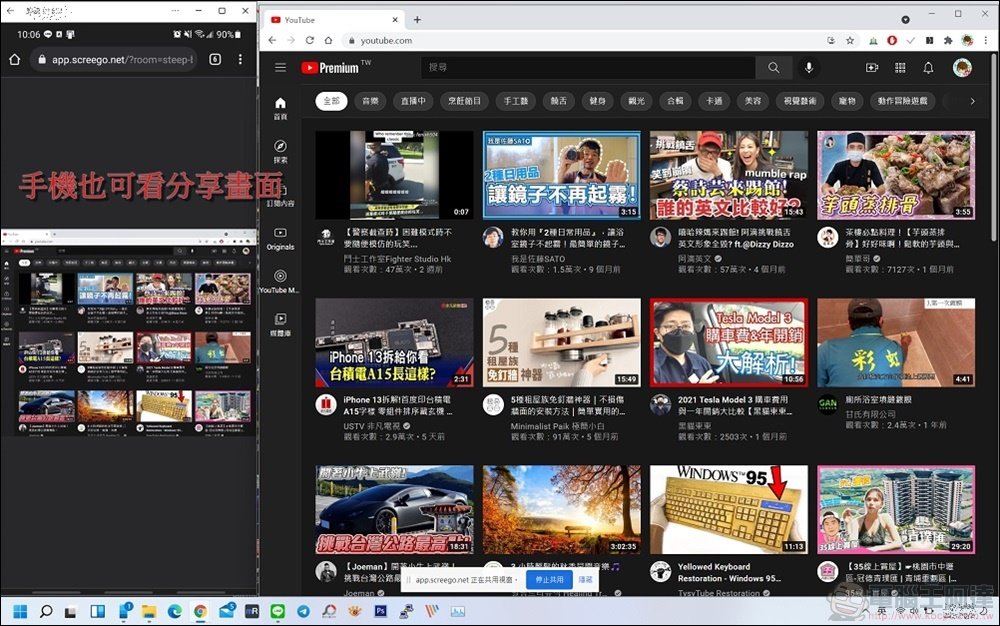Open the iPhone 13 teardown video thumbnail
Screen dimensions: 1000x626
(394, 343)
